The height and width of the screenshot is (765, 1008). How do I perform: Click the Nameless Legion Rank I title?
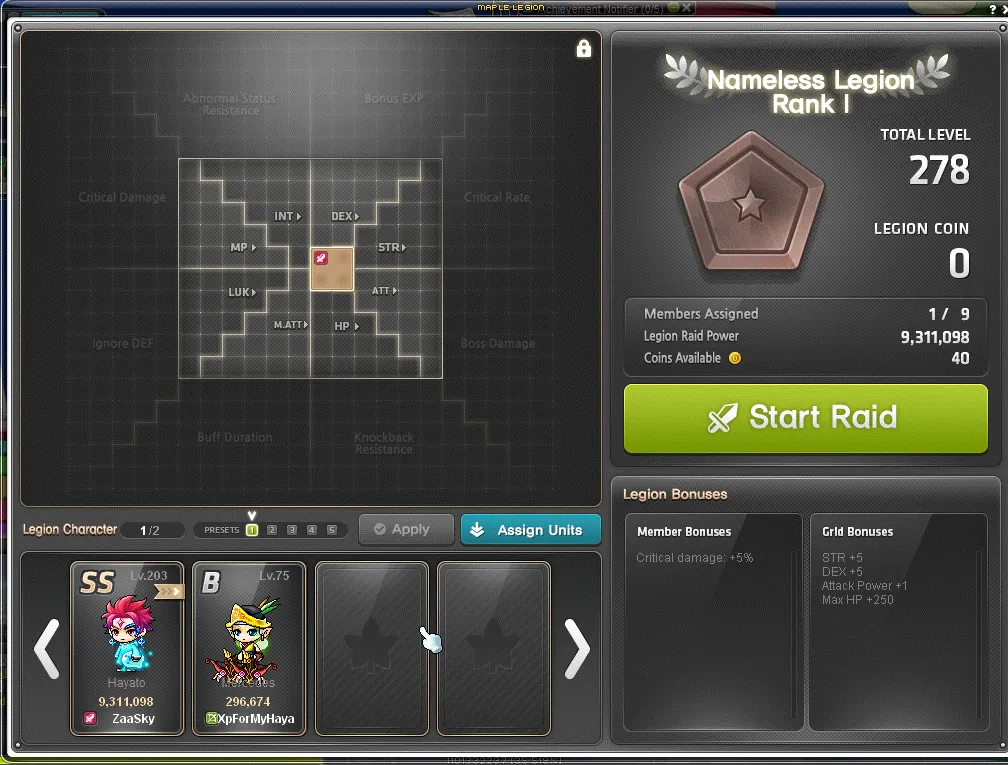point(810,91)
